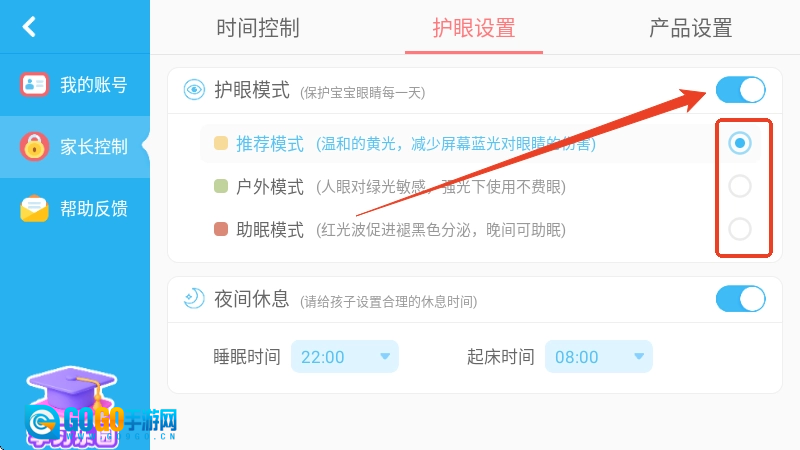Click the 家长控制 lock icon
This screenshot has width=800, height=450.
click(35, 147)
